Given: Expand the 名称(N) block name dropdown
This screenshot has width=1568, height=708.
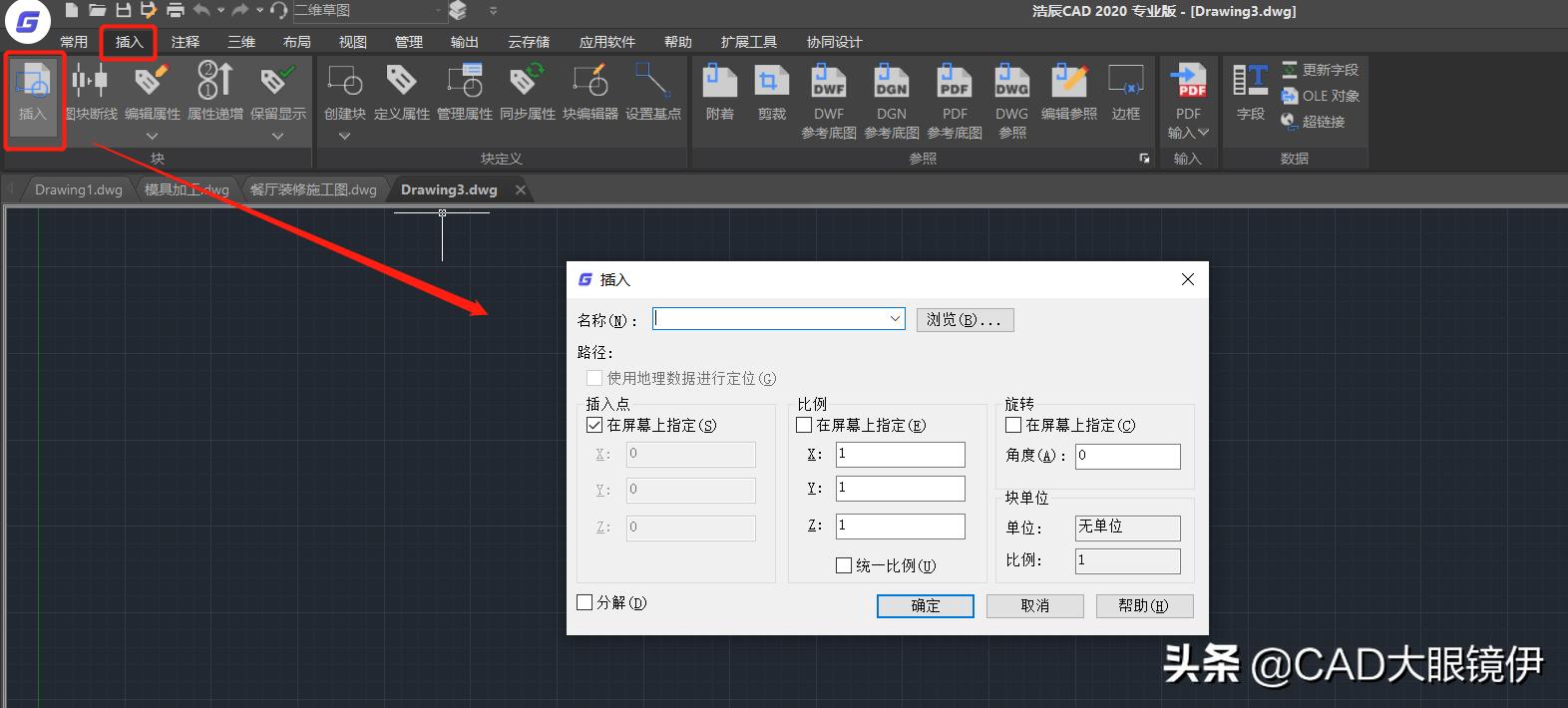Looking at the screenshot, I should pyautogui.click(x=895, y=319).
